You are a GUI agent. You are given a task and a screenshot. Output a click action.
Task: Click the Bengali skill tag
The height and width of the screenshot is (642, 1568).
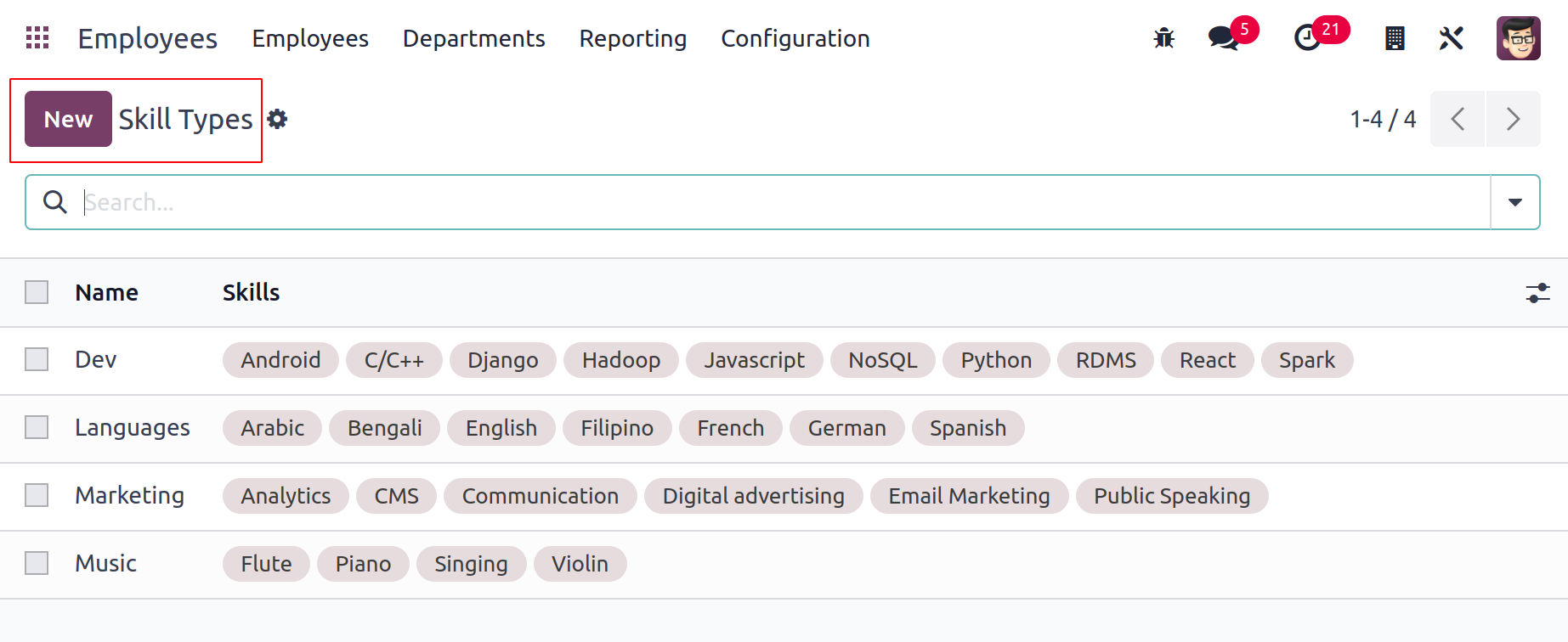pyautogui.click(x=384, y=428)
